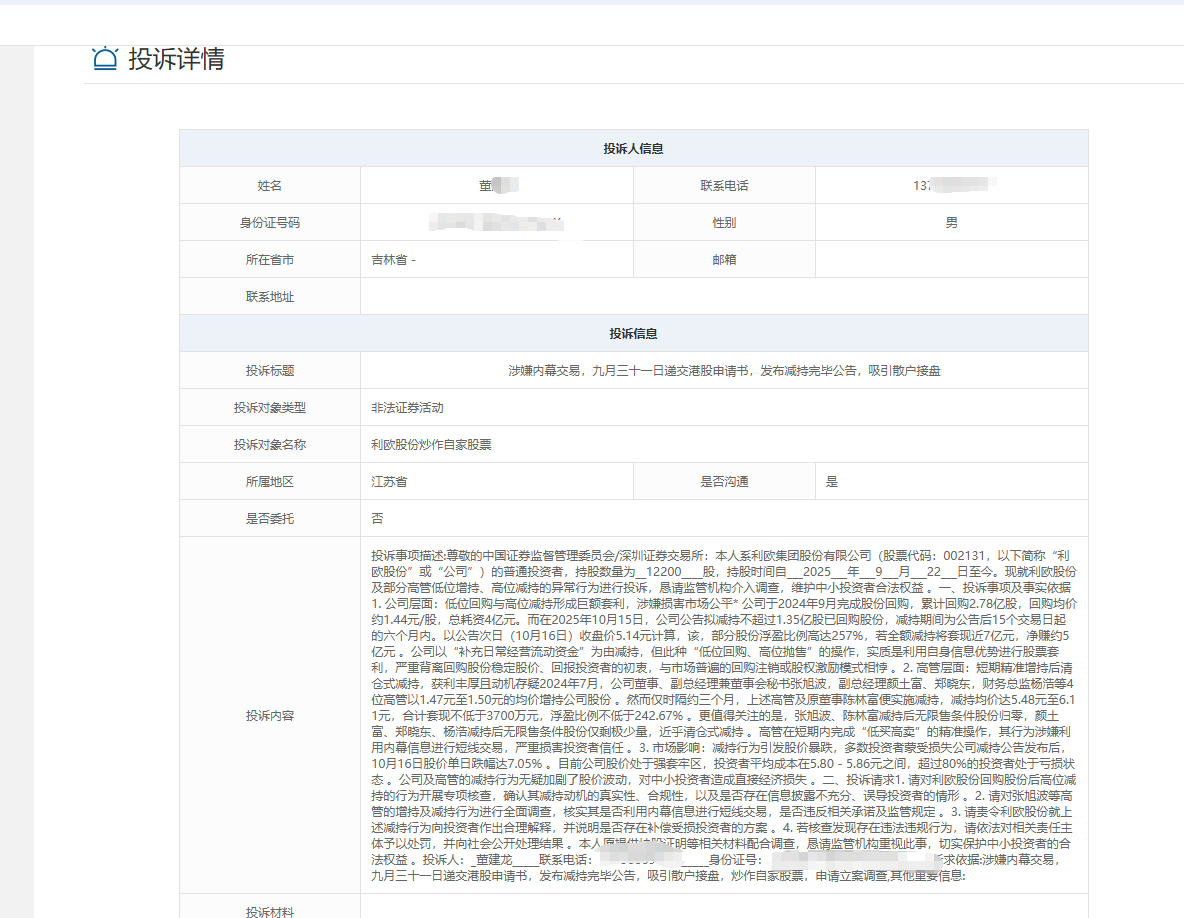Click the gender value 男

point(951,223)
